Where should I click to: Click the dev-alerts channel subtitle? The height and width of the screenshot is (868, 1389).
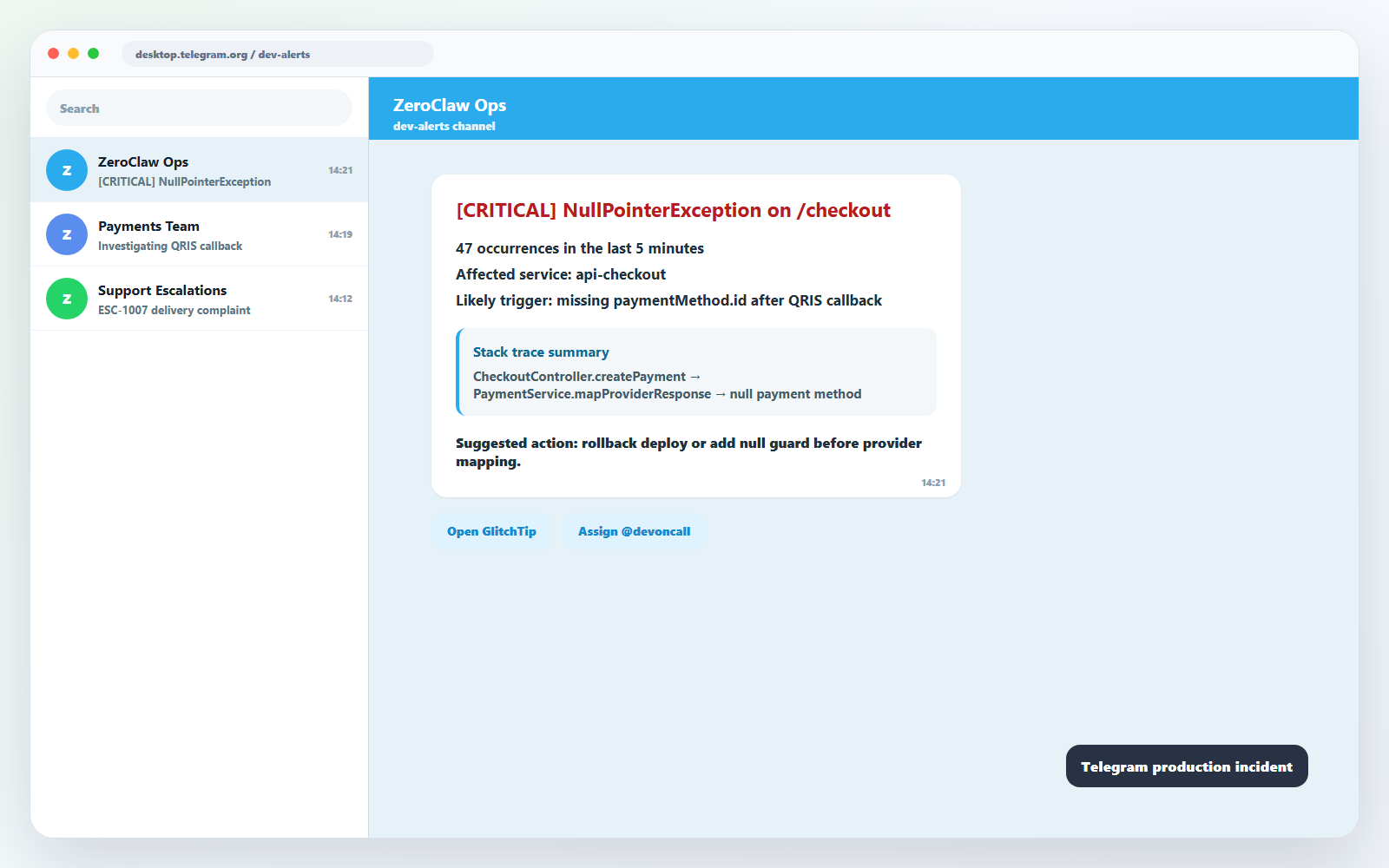click(444, 126)
